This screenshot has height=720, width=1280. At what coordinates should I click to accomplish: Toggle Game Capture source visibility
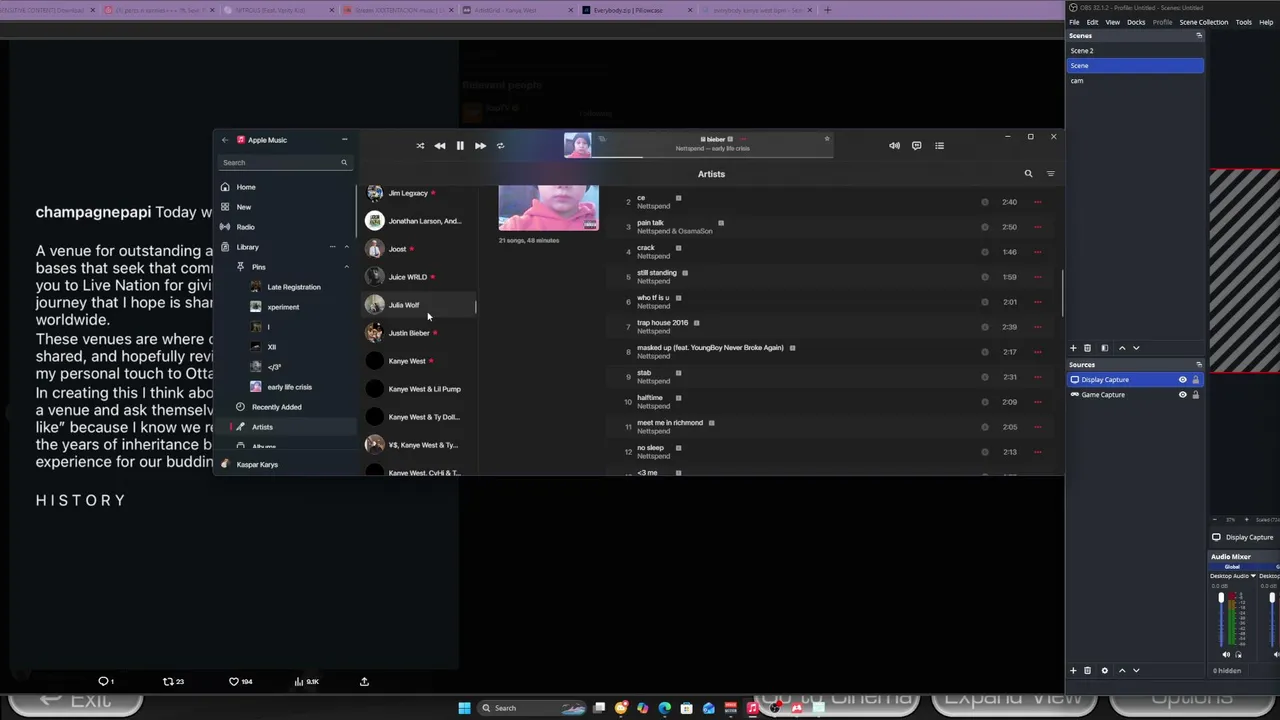tap(1182, 395)
